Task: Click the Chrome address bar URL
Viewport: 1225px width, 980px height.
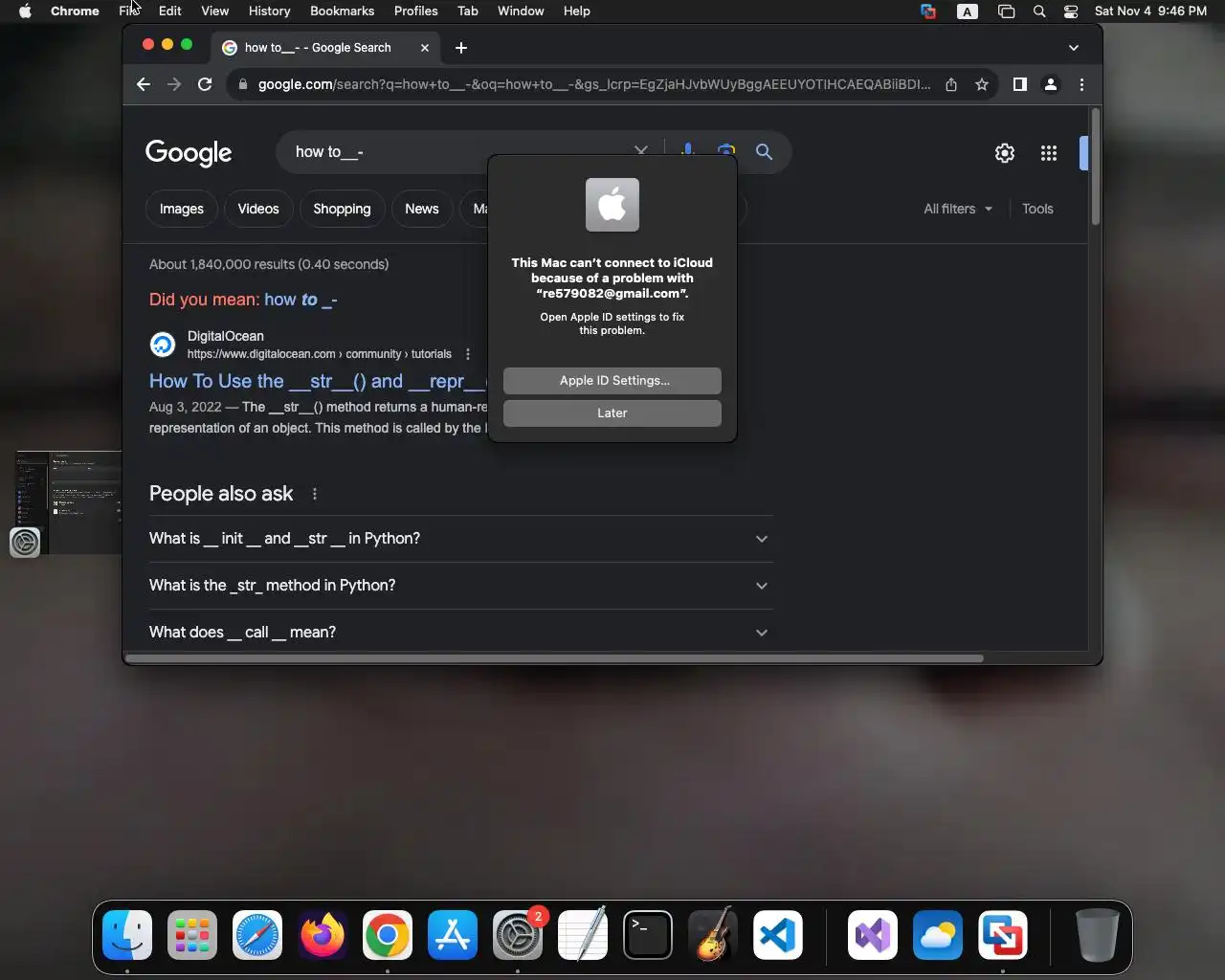Action: [593, 84]
